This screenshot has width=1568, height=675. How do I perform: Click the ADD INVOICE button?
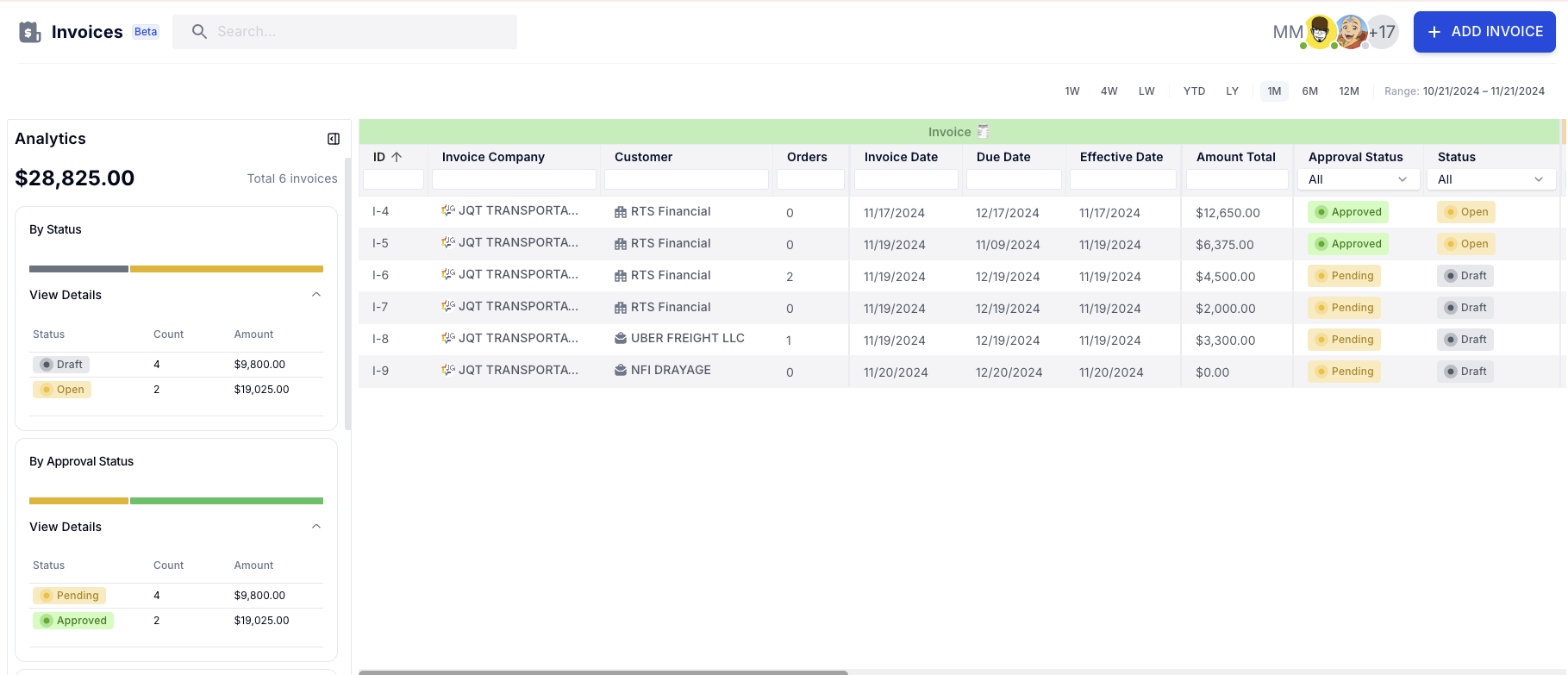[1484, 32]
